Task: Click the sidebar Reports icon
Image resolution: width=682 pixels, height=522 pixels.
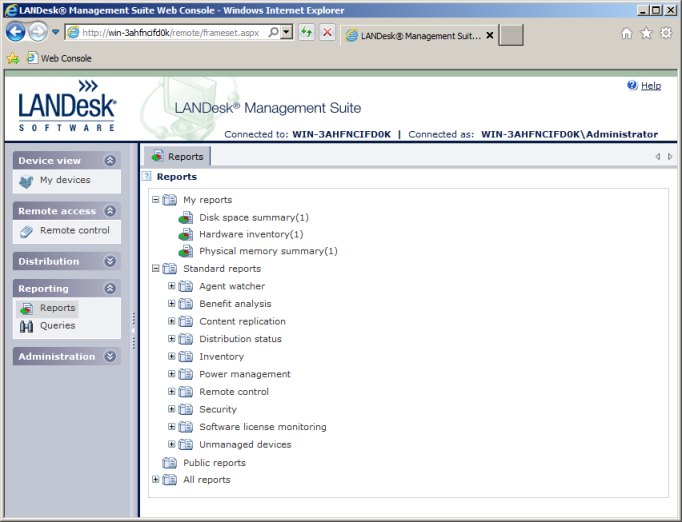Action: 27,309
